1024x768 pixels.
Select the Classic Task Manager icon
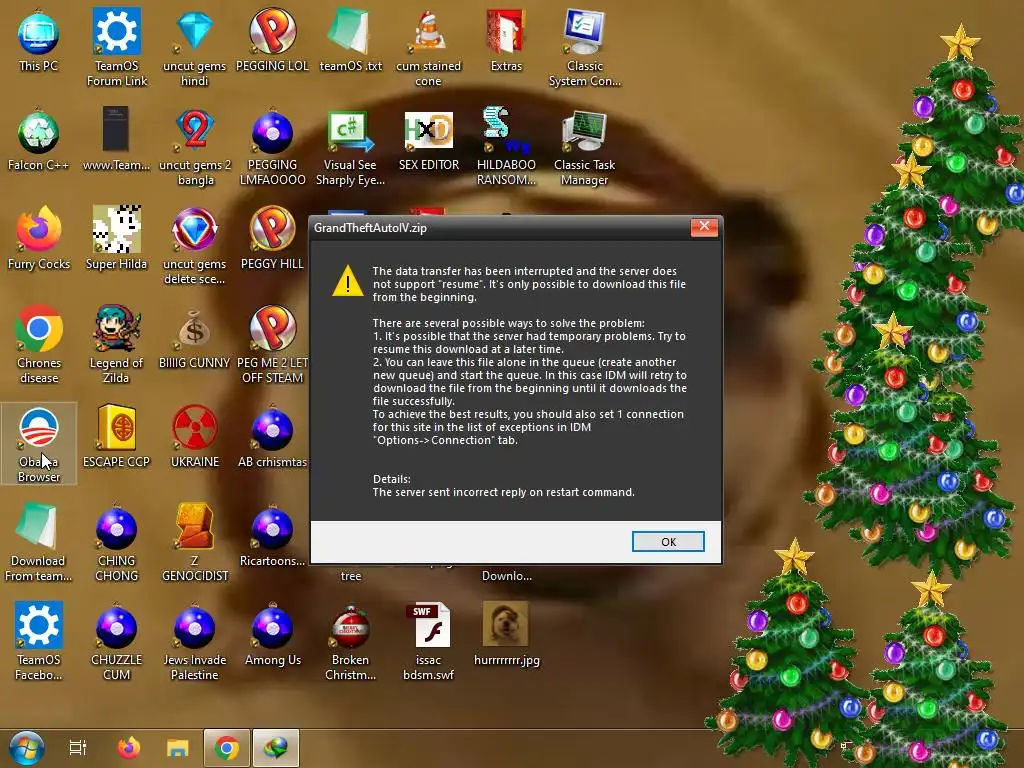pyautogui.click(x=584, y=148)
